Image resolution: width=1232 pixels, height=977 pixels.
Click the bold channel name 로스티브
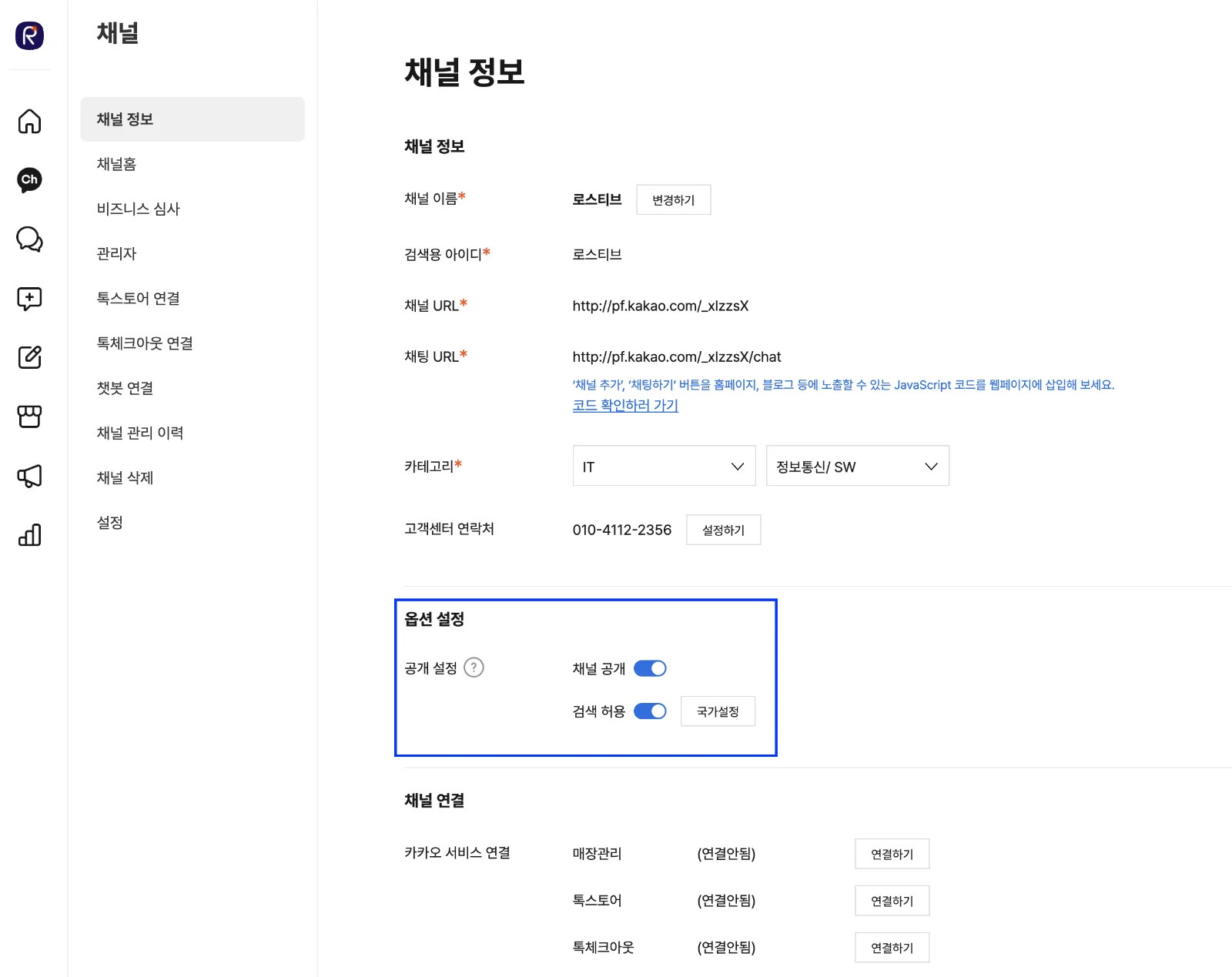[597, 199]
